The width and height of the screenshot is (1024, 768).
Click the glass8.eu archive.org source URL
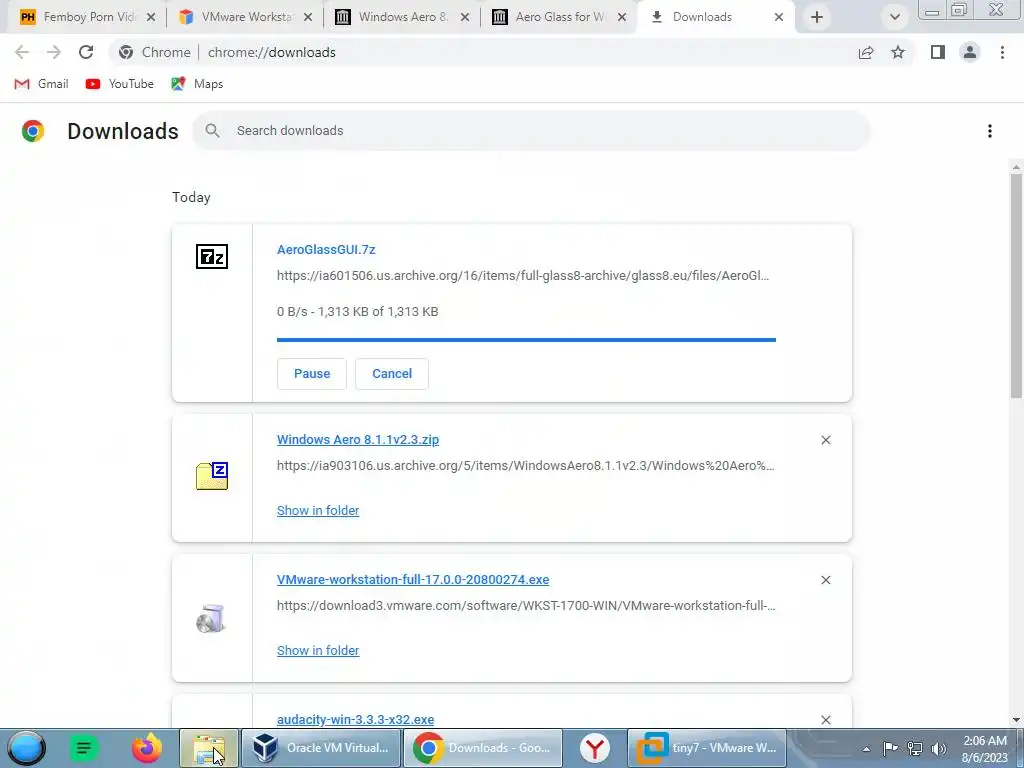(523, 276)
